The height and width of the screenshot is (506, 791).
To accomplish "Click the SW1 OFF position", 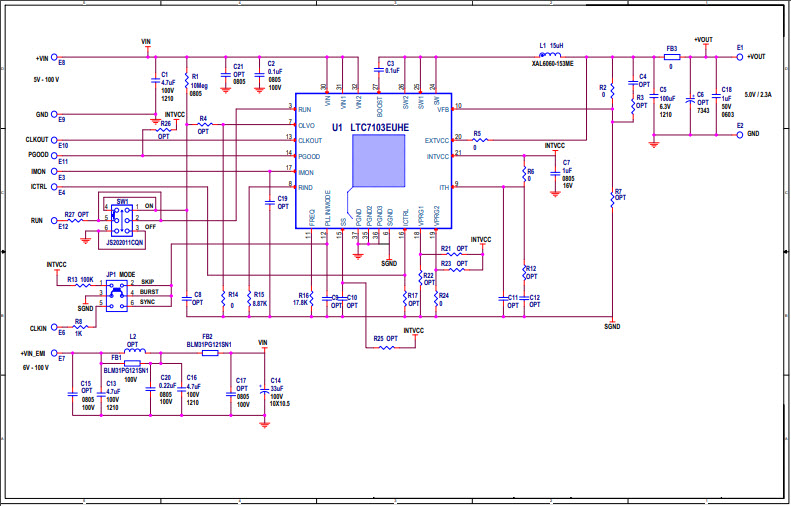I will (x=149, y=228).
